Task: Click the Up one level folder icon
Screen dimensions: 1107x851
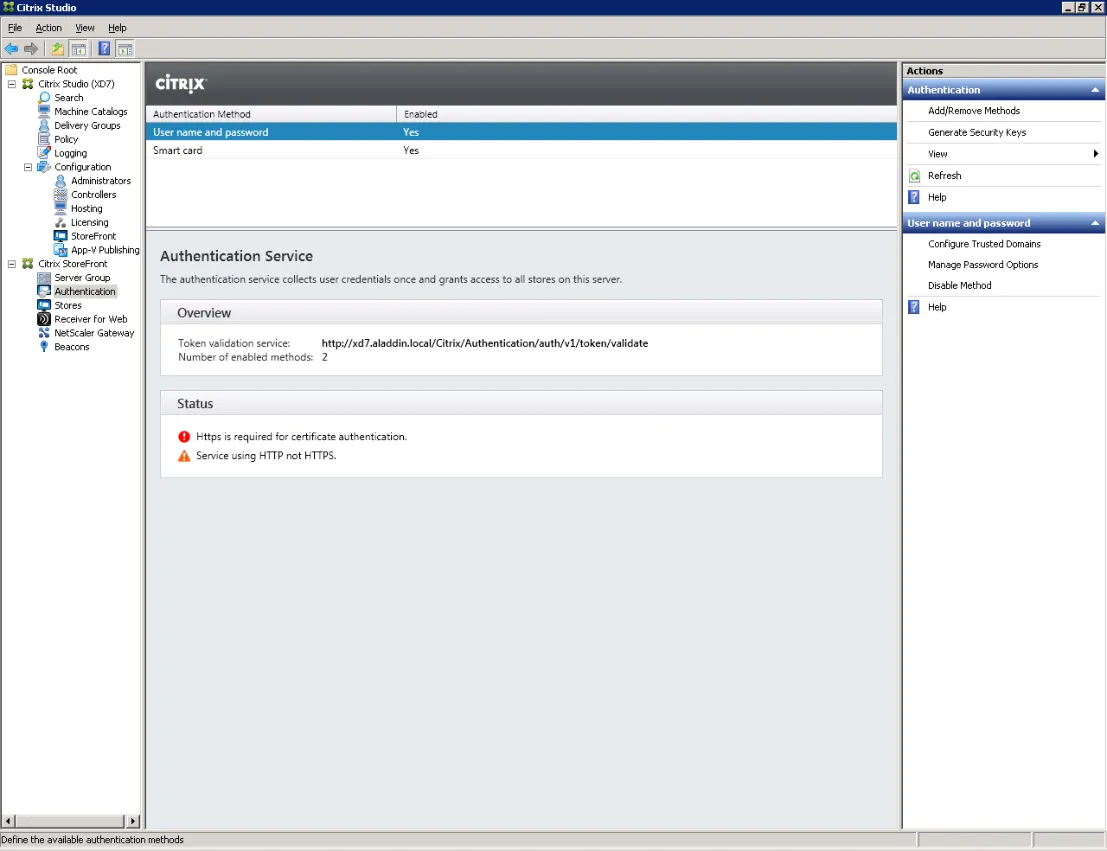Action: tap(57, 49)
